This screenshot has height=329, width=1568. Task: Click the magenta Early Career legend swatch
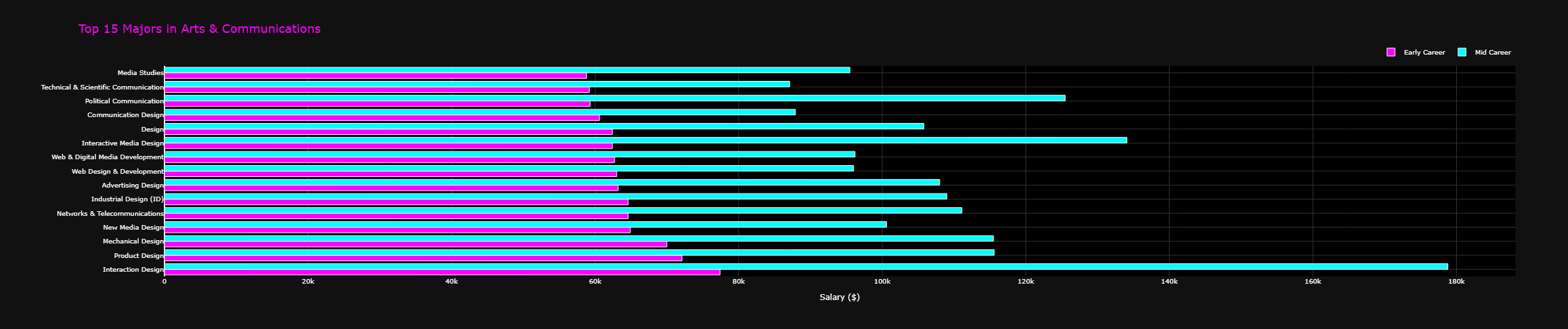click(1391, 53)
